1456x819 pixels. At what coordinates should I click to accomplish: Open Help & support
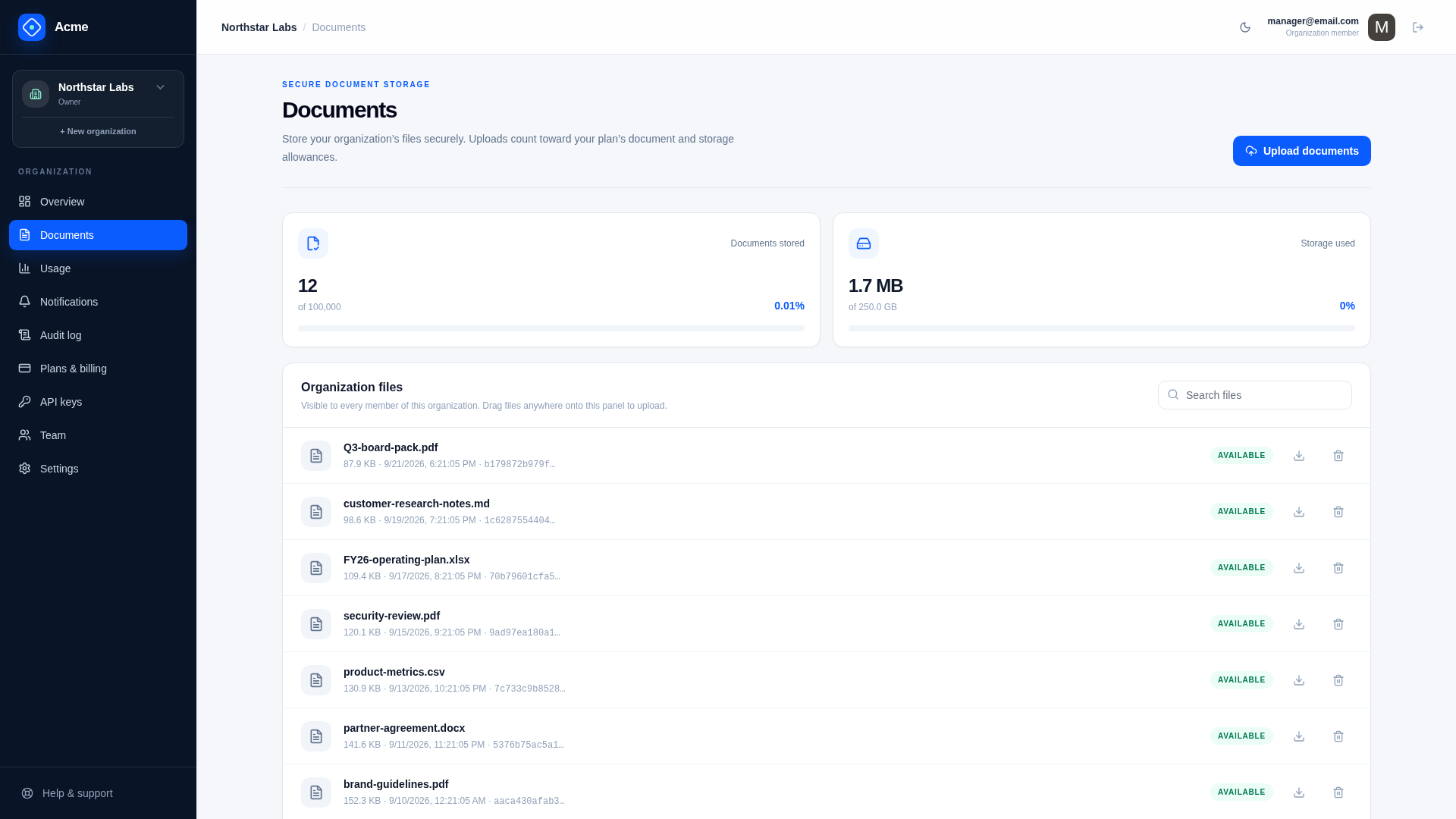(x=98, y=793)
